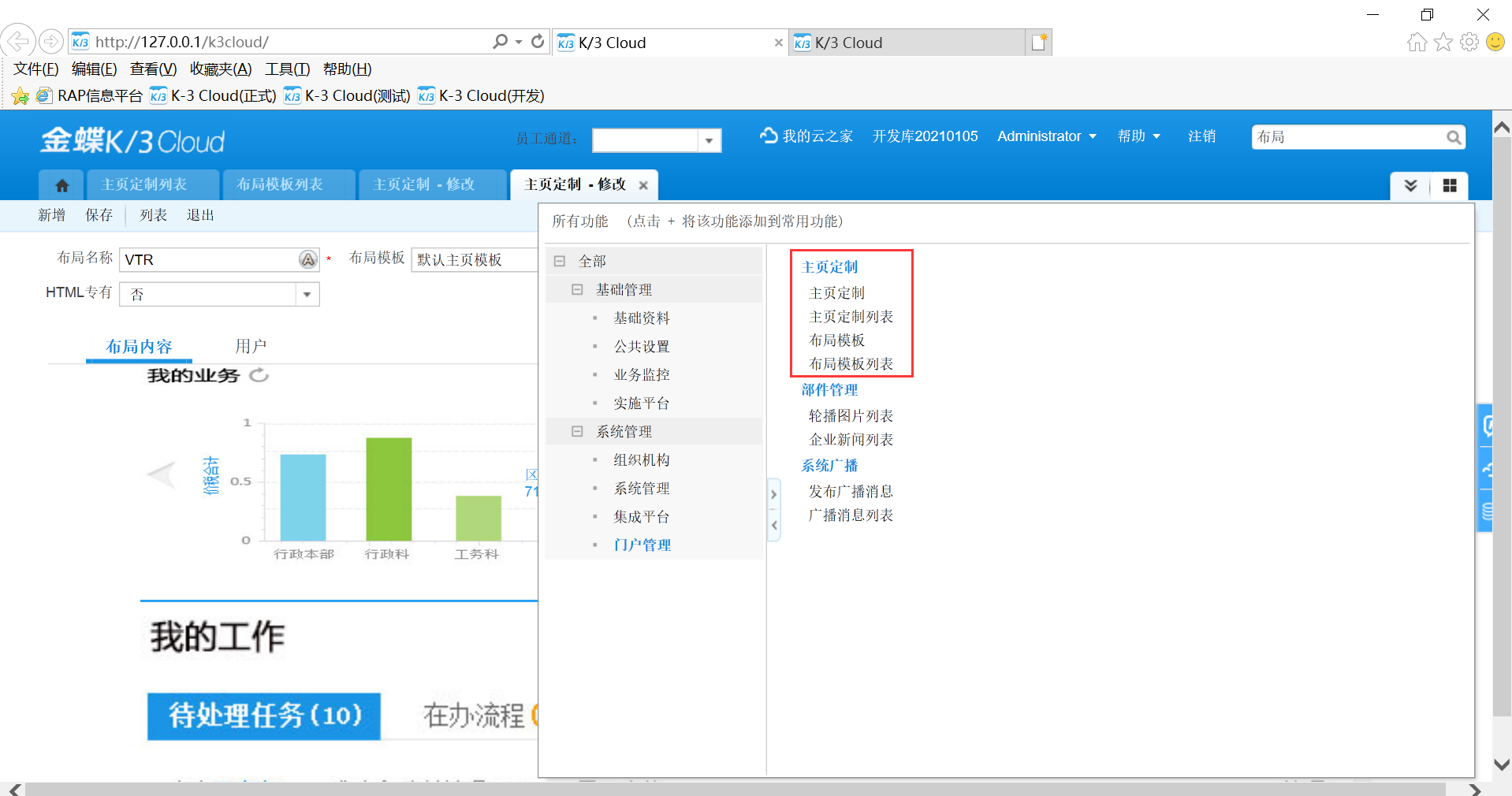Collapse the 系统管理 parent tree node
The image size is (1512, 796).
(x=577, y=431)
